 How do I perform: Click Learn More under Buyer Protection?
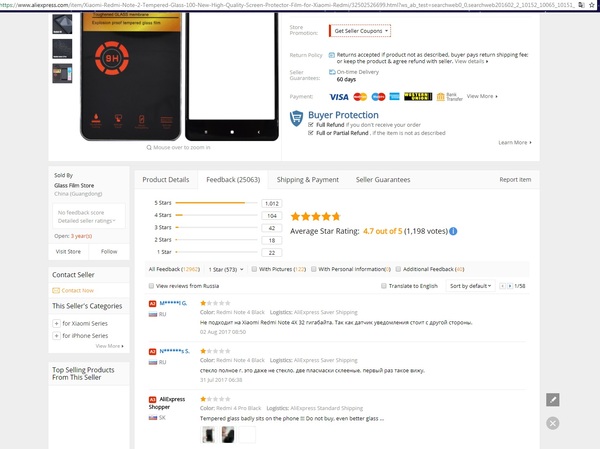coord(515,142)
